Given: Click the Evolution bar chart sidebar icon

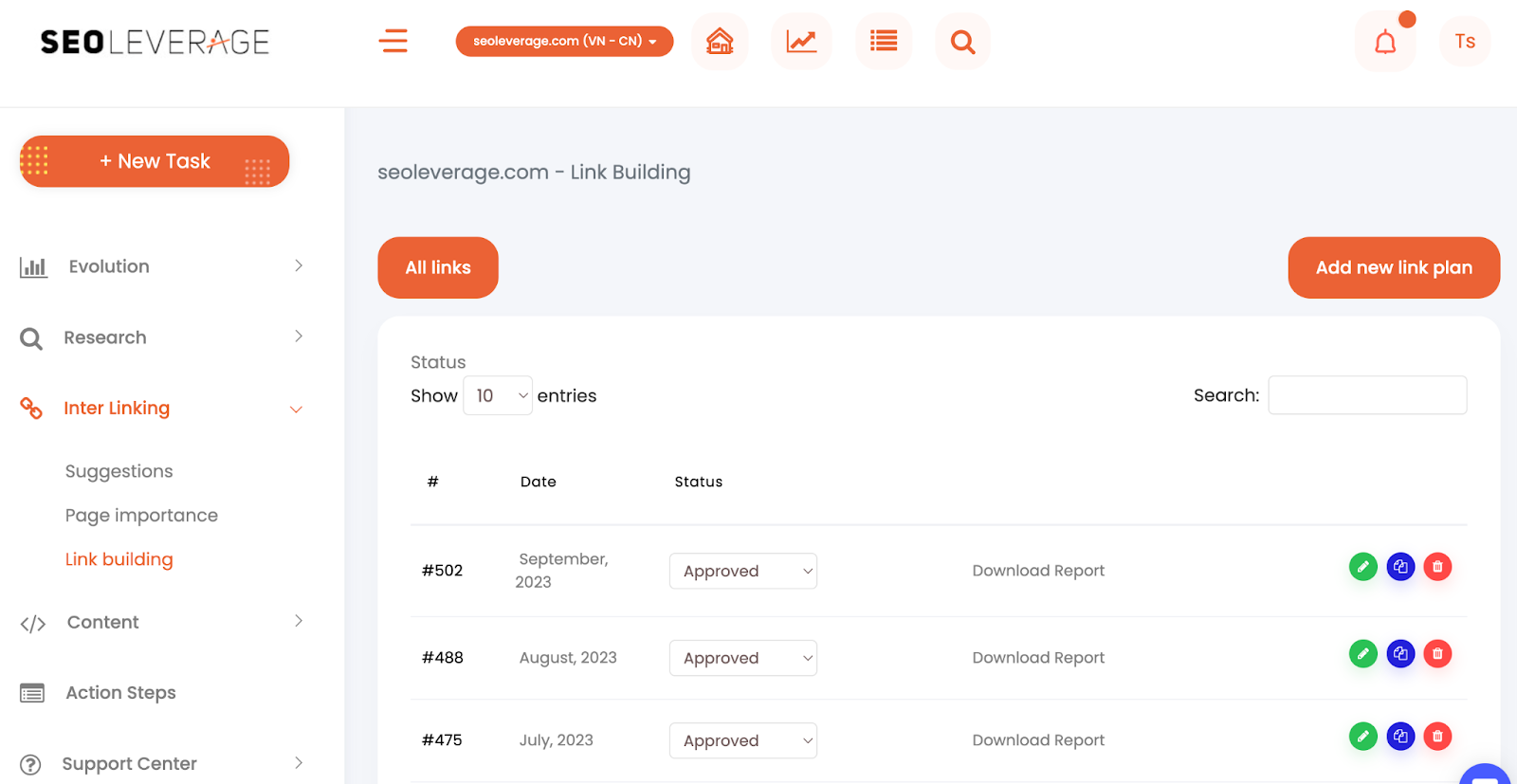Looking at the screenshot, I should (x=33, y=266).
